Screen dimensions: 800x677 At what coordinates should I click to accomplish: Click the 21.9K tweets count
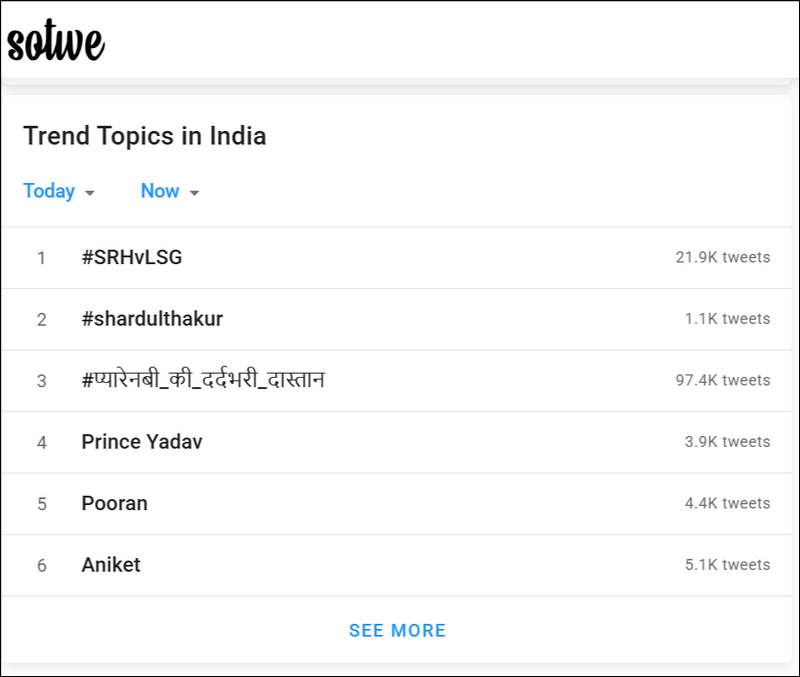coord(723,257)
